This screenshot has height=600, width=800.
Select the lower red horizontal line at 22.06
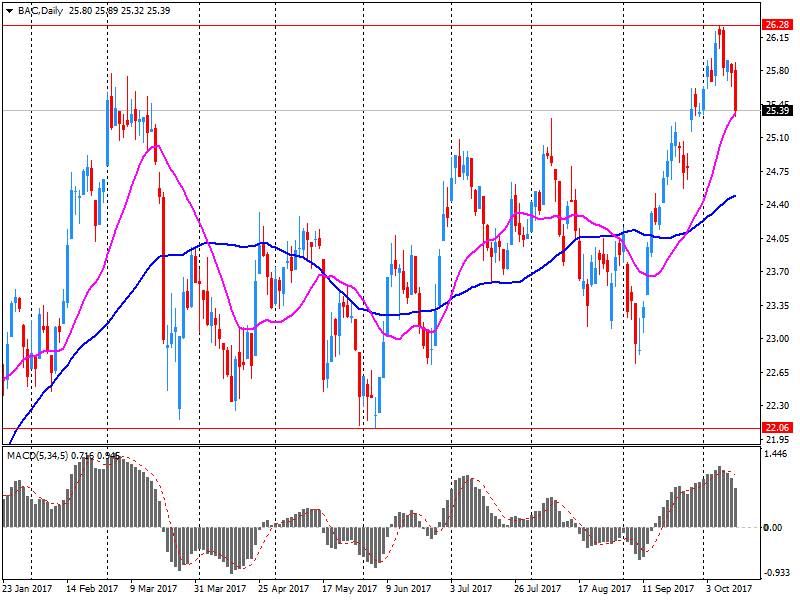[381, 429]
